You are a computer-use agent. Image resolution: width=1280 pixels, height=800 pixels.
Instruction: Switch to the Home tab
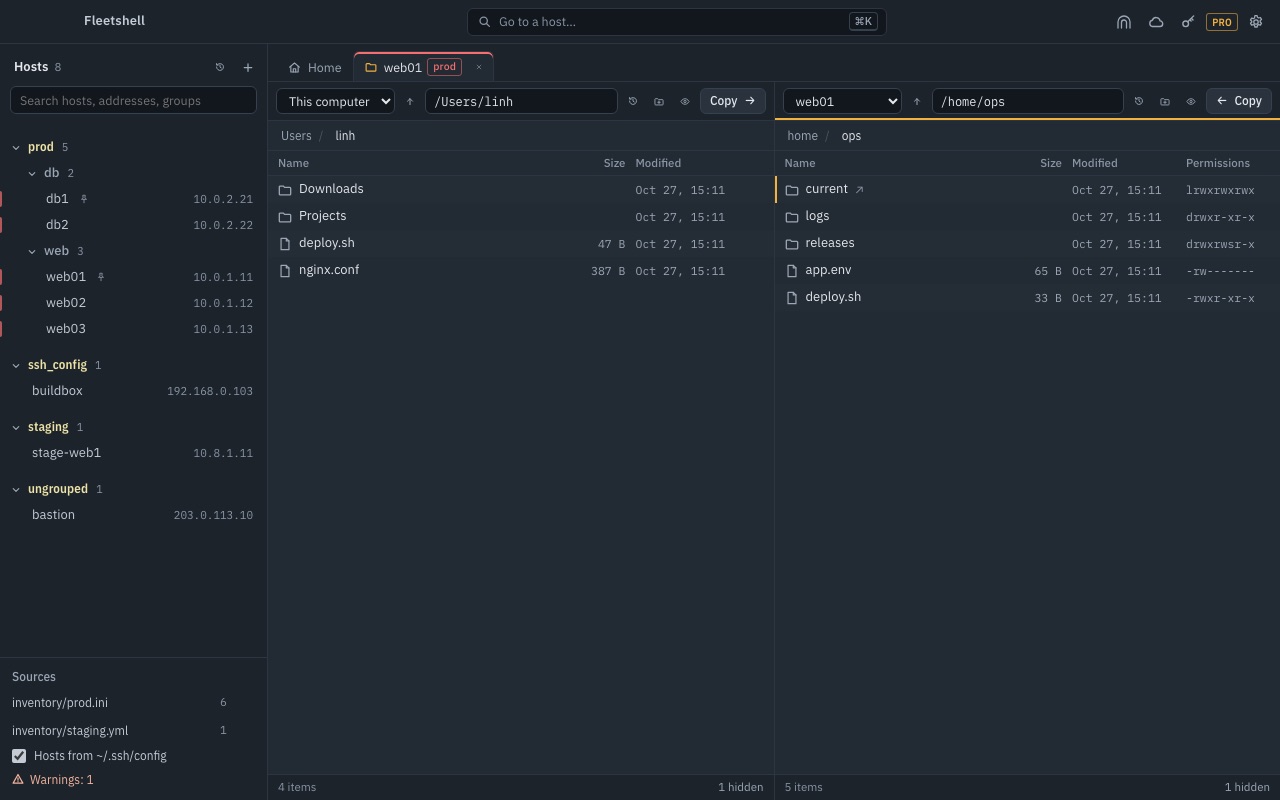pos(315,67)
